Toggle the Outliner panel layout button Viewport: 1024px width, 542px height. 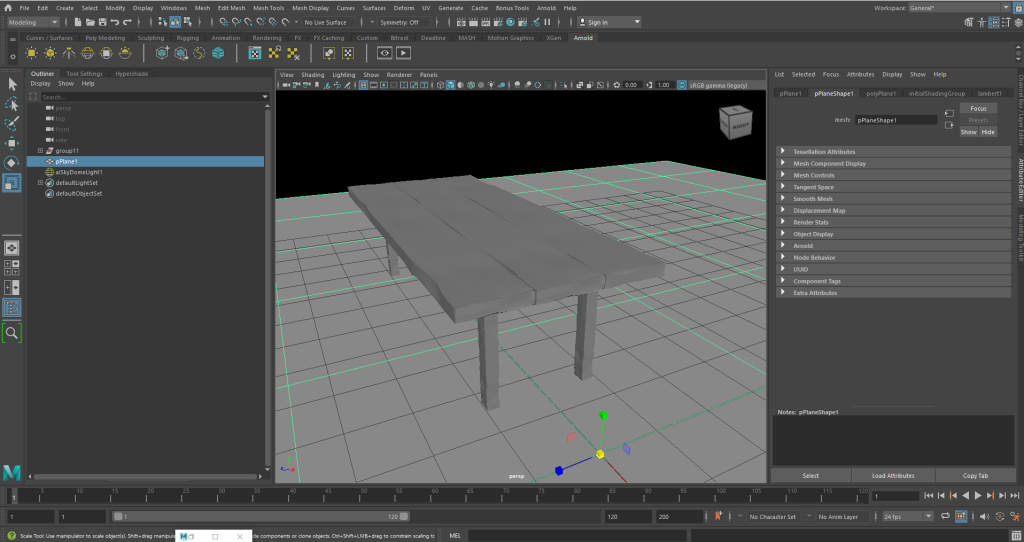pos(12,307)
